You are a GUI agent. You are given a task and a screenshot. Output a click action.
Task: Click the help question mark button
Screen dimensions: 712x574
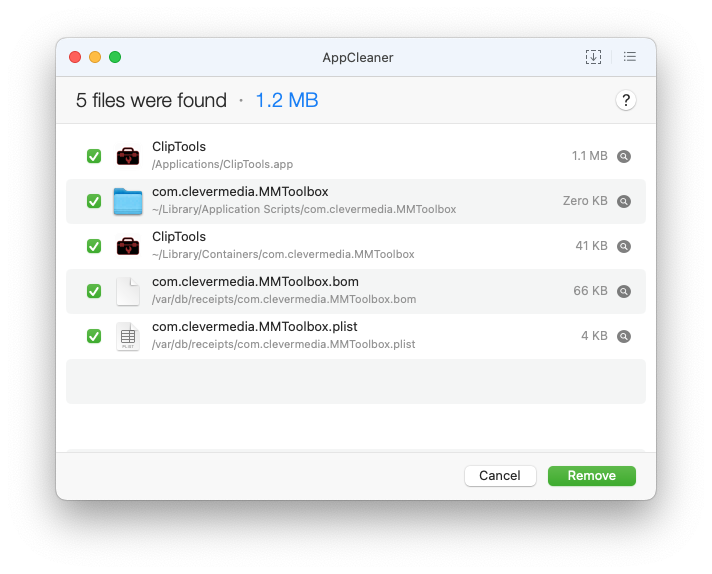click(x=626, y=100)
